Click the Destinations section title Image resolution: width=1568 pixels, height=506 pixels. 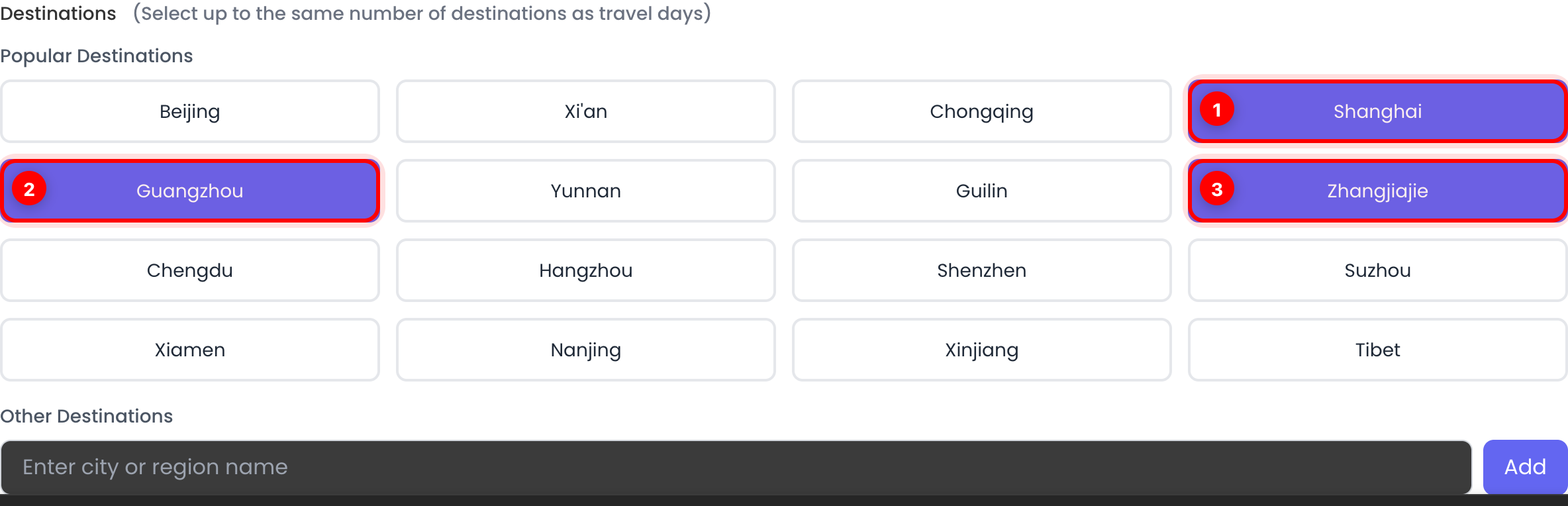[x=58, y=13]
